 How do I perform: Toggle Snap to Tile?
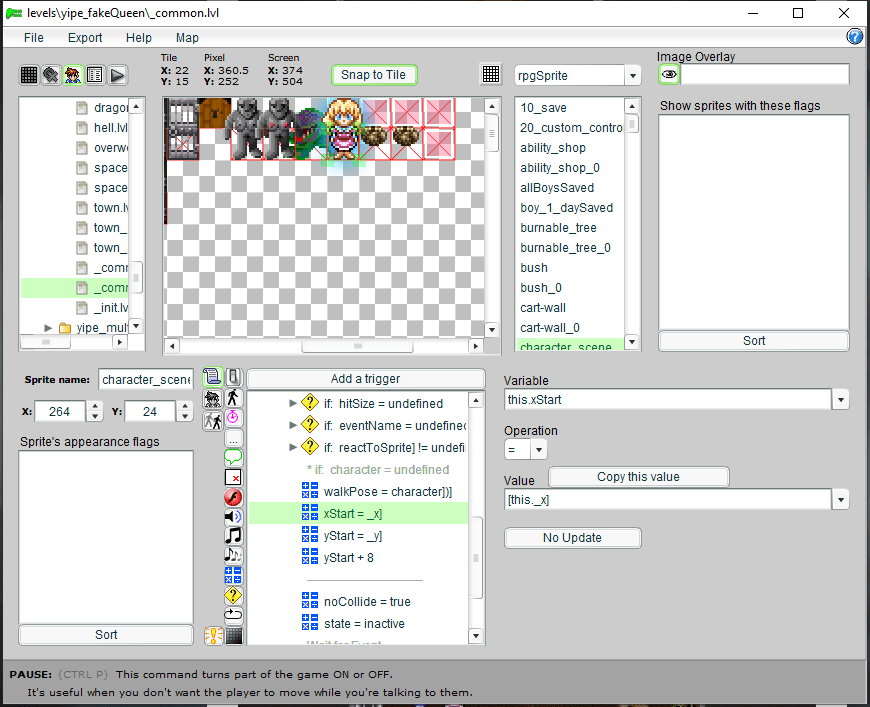[373, 75]
